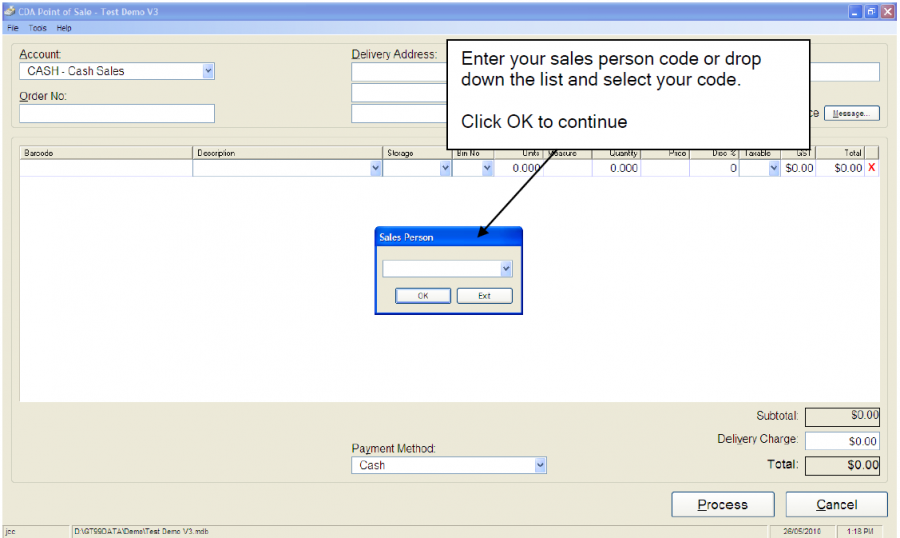The width and height of the screenshot is (900, 538).
Task: Expand the Bin No dropdown
Action: point(487,169)
